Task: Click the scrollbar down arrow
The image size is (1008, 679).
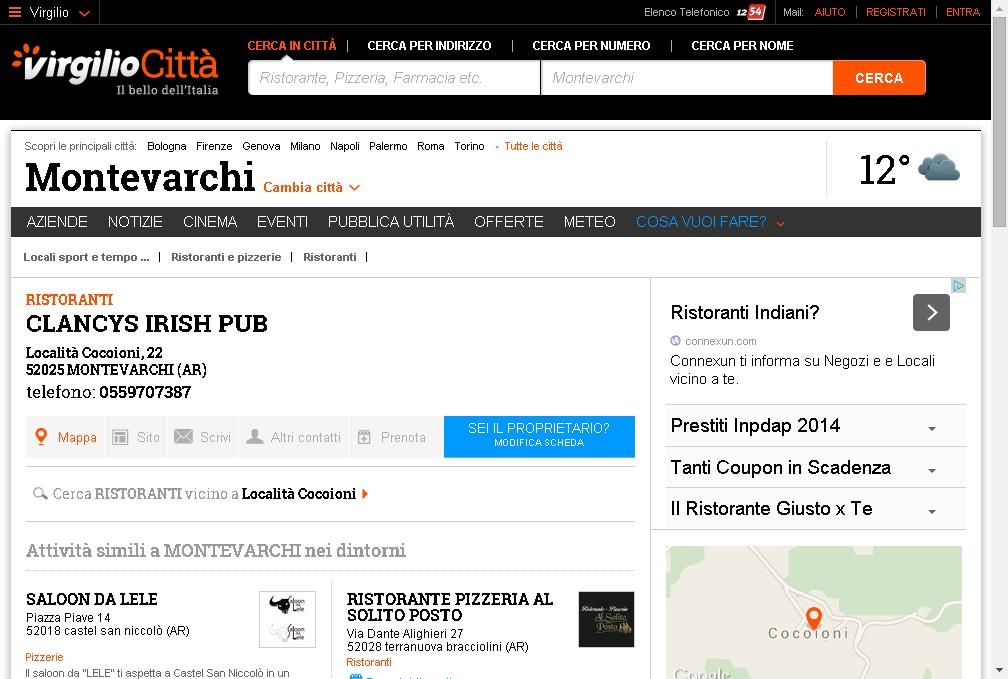Action: click(x=1000, y=671)
